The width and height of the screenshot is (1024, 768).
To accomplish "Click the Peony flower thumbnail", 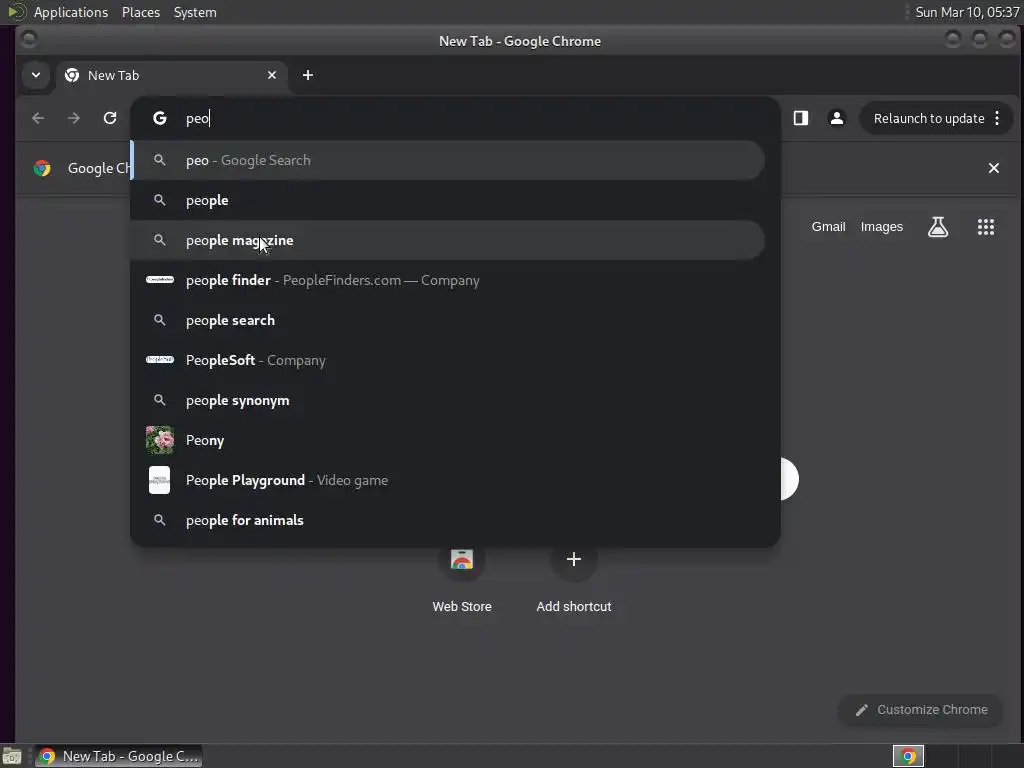I will click(159, 440).
